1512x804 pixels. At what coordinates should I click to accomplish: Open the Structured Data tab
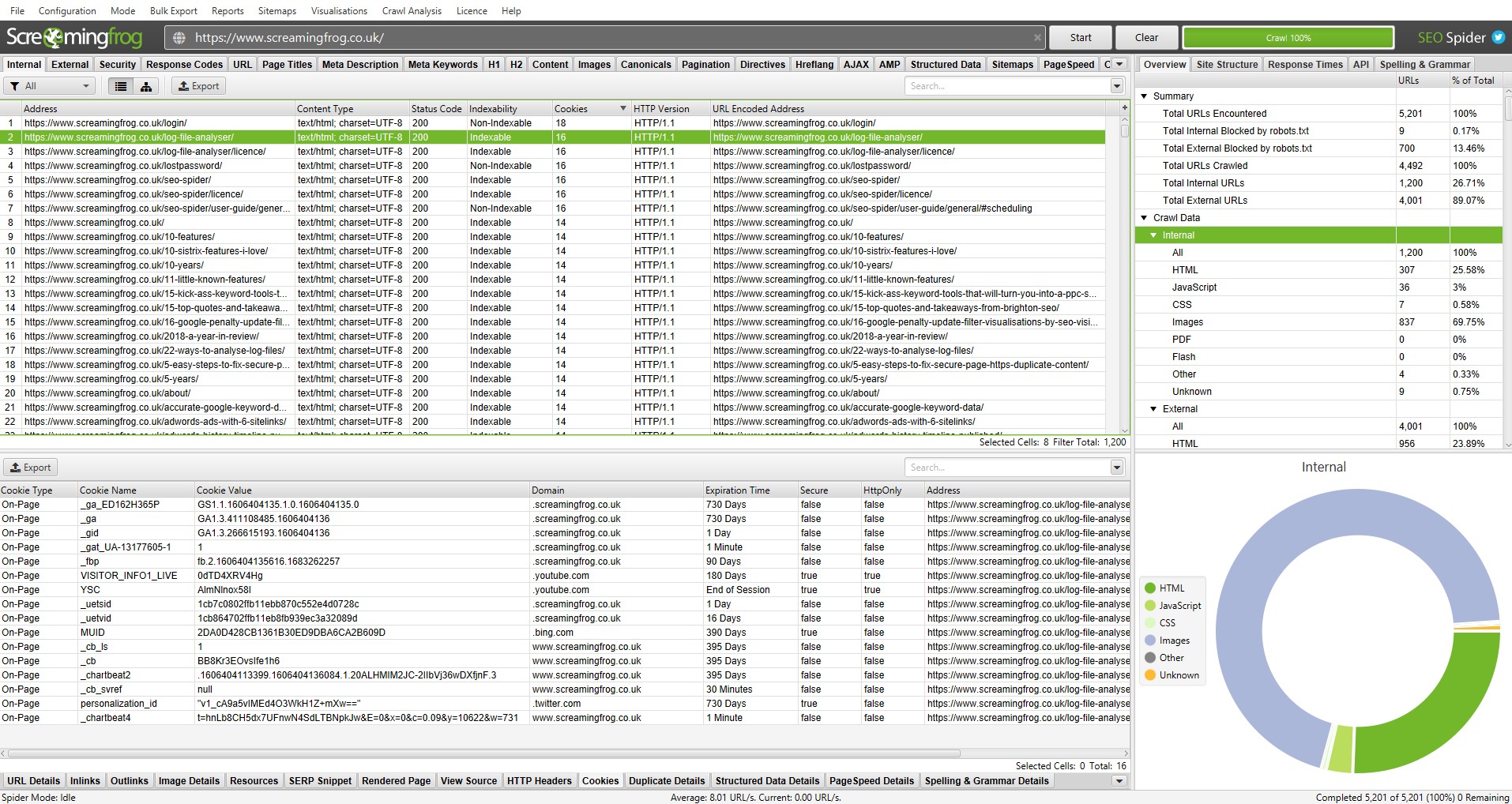point(945,65)
